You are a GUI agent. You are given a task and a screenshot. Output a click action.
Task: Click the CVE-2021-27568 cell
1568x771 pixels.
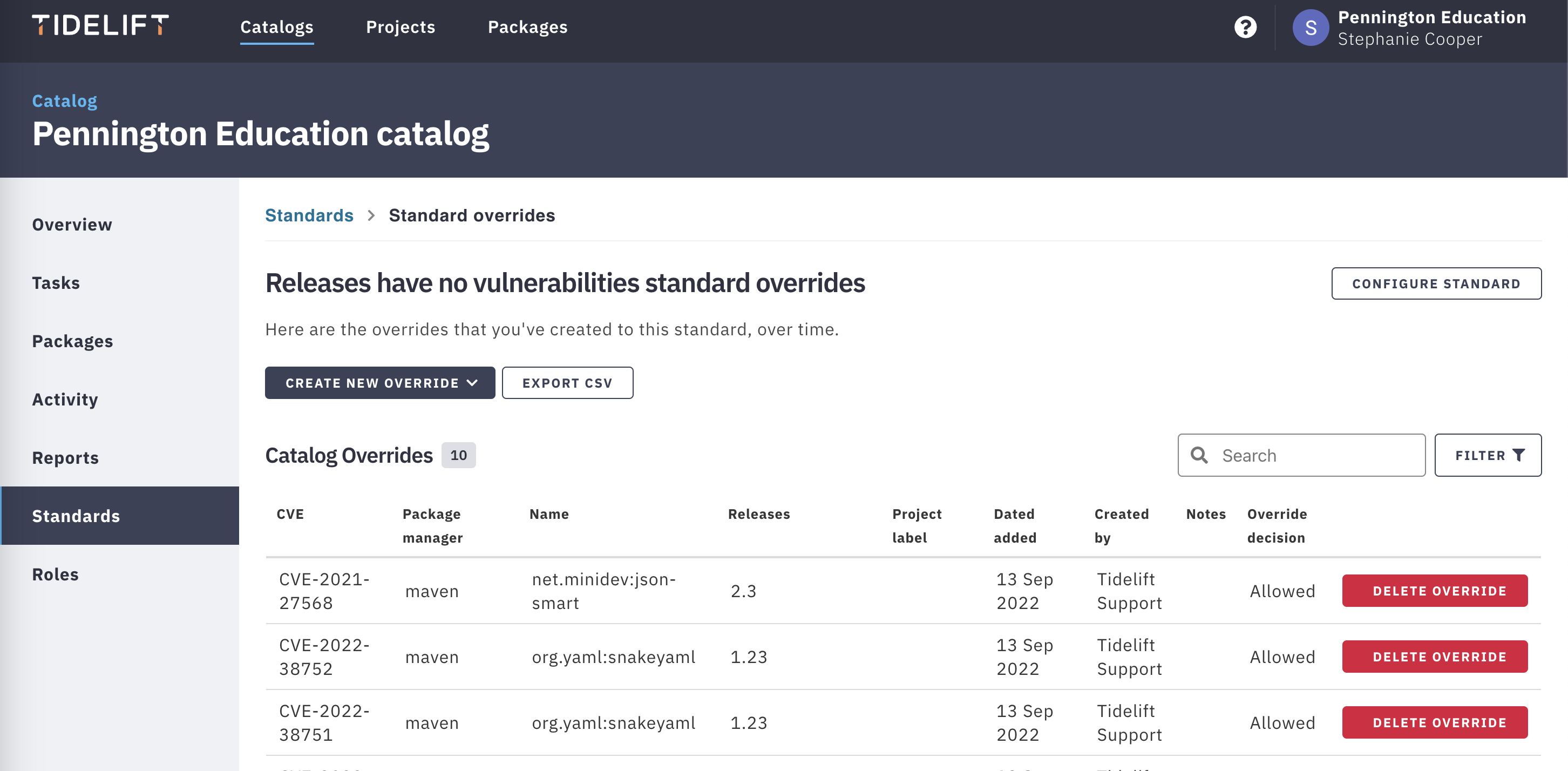pos(324,590)
